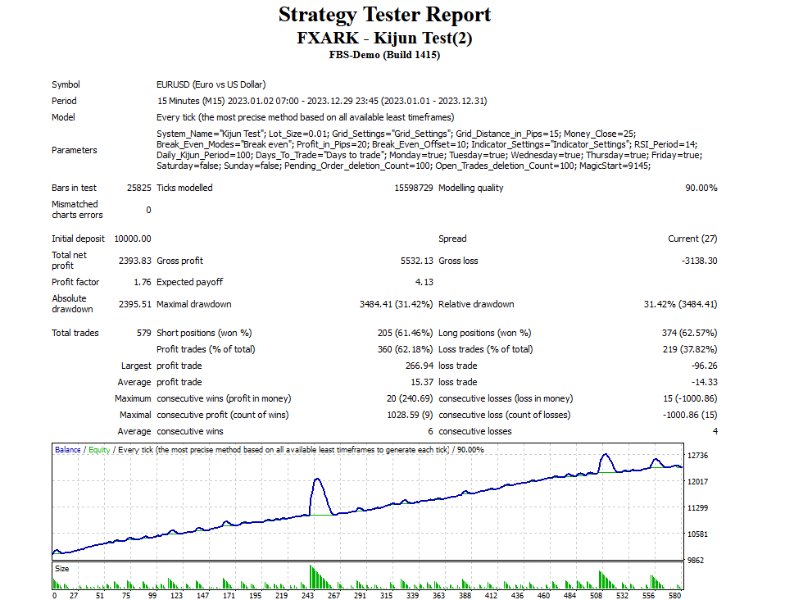Select the 15 Minutes (M15) period value
This screenshot has width=785, height=600.
click(x=322, y=101)
